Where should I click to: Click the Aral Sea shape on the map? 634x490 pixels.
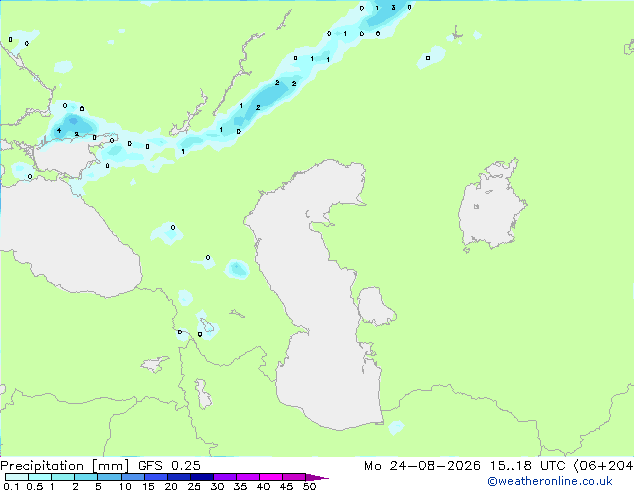click(491, 206)
